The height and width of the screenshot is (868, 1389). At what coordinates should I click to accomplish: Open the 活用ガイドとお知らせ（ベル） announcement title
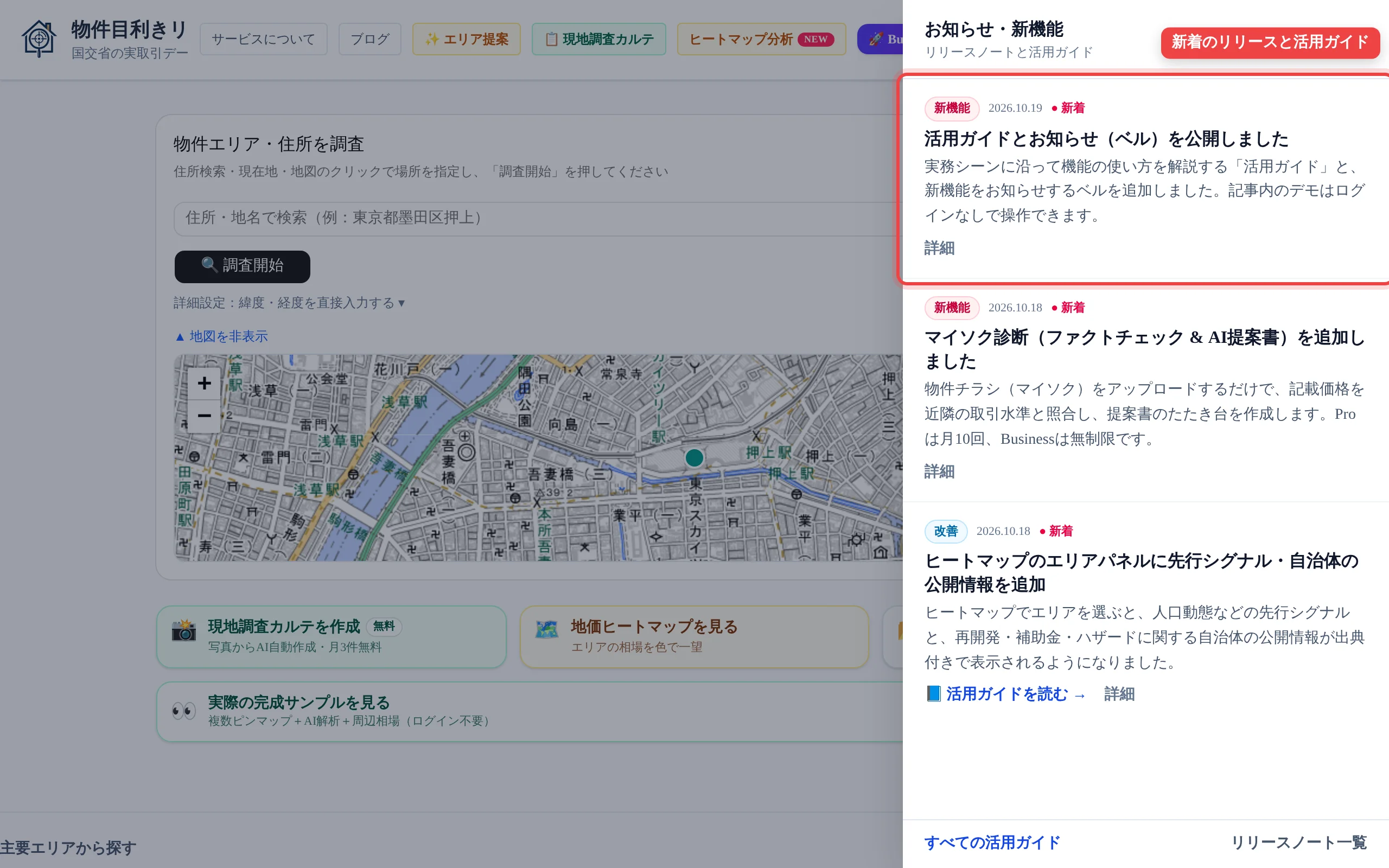1106,139
